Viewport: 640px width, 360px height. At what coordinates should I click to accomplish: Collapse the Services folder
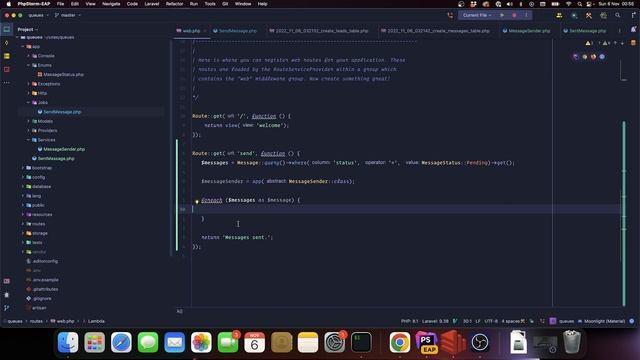29,140
